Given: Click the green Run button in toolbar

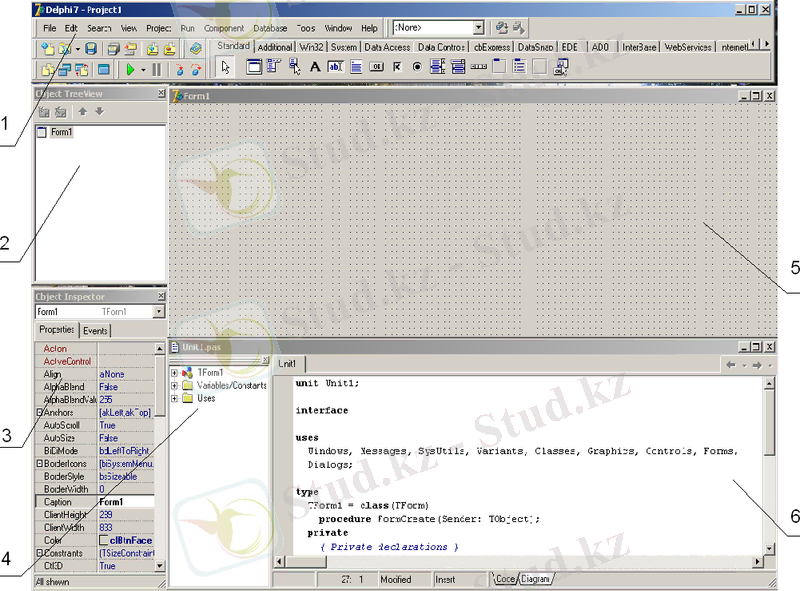Looking at the screenshot, I should [129, 69].
